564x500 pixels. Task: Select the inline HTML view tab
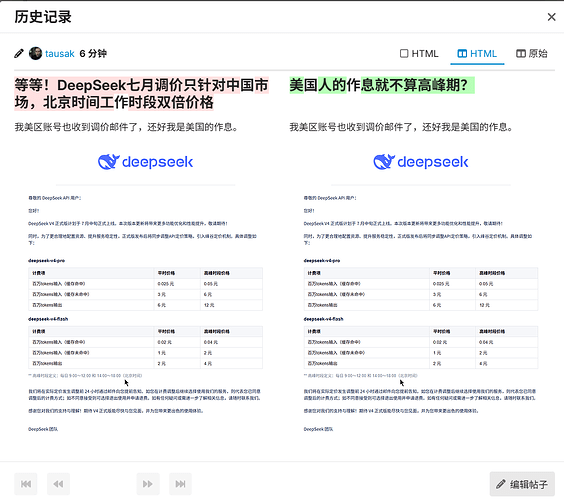(x=419, y=54)
